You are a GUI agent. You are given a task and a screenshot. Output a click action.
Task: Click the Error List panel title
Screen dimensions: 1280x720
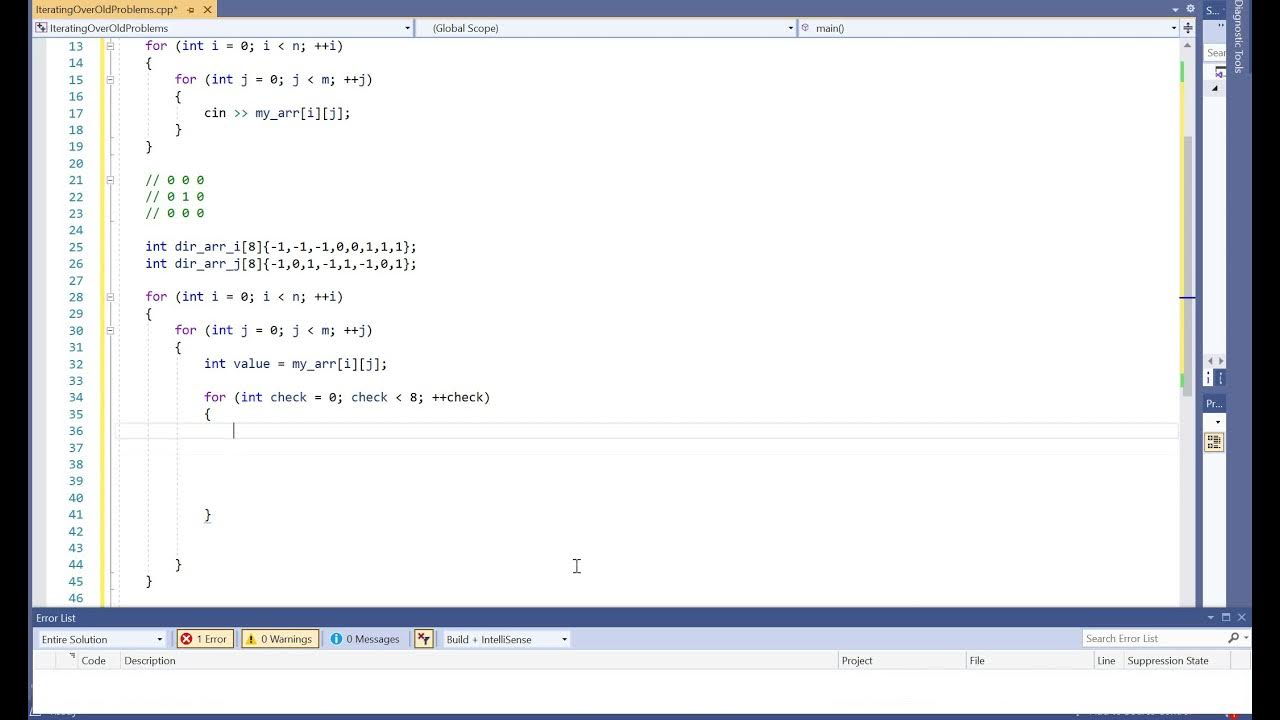pyautogui.click(x=56, y=618)
